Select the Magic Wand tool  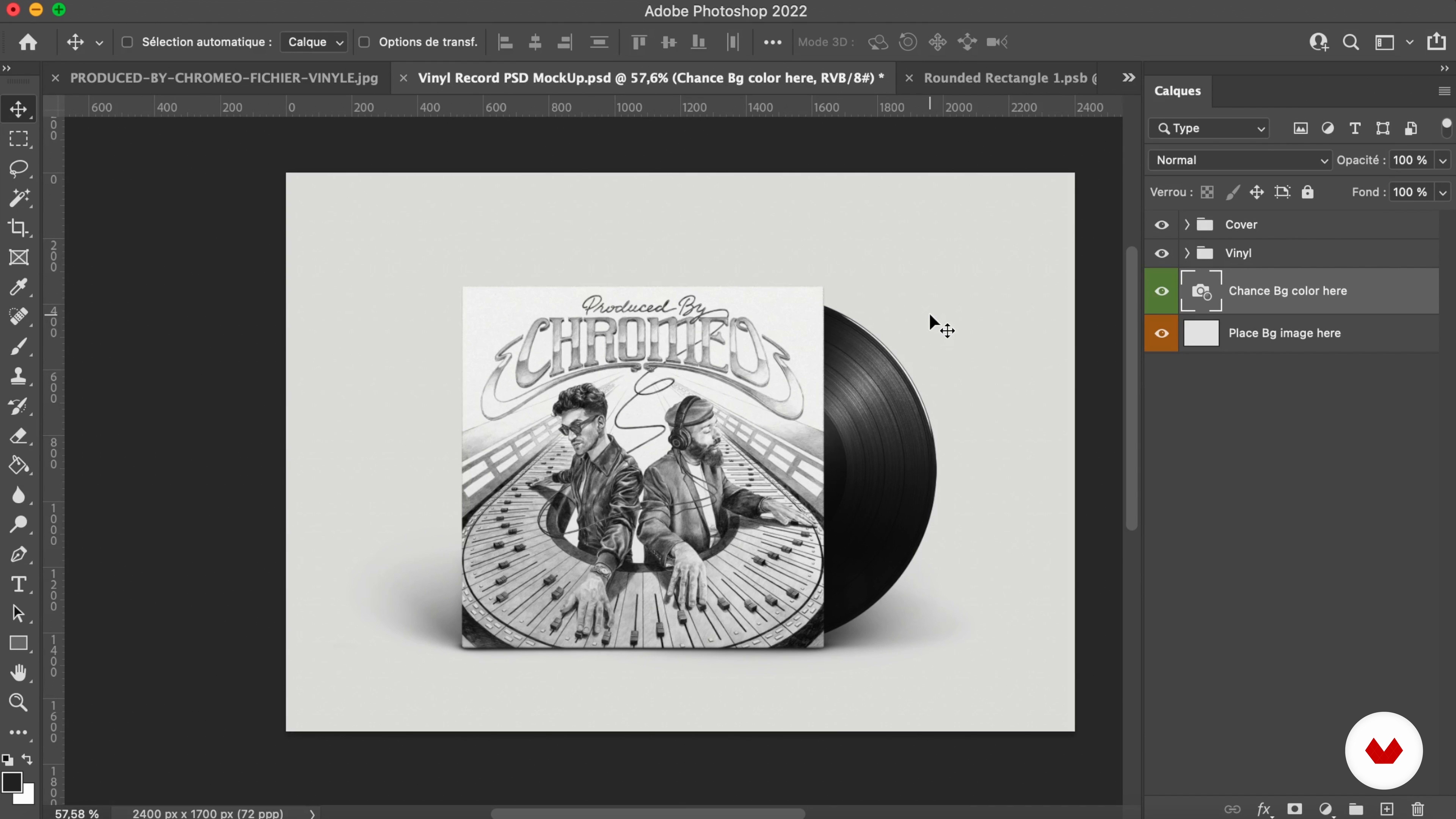[18, 198]
